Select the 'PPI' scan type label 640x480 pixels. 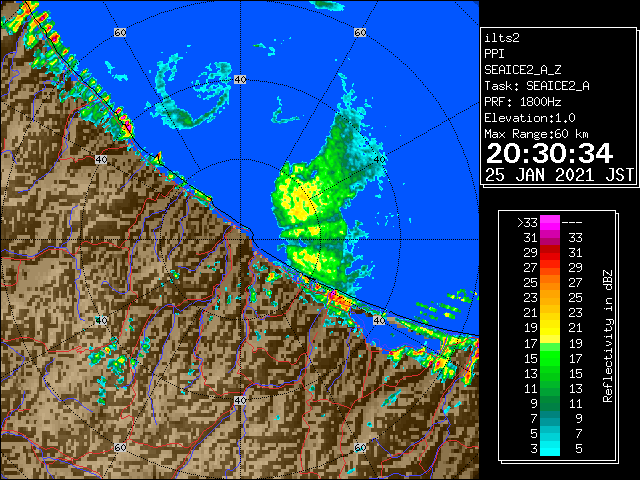pos(494,54)
